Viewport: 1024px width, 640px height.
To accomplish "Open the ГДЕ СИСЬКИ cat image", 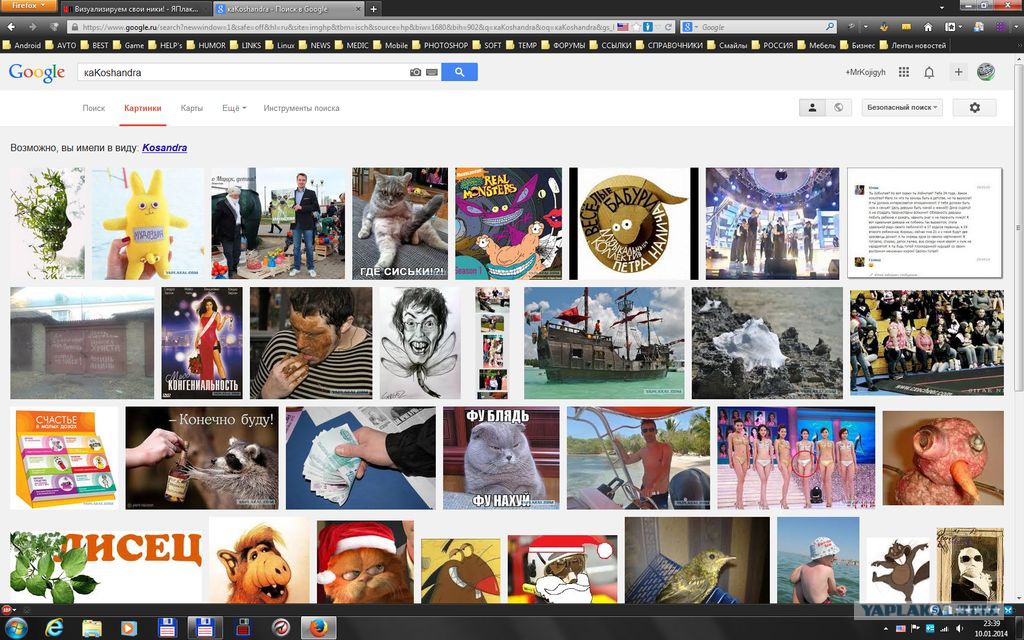I will click(x=400, y=223).
